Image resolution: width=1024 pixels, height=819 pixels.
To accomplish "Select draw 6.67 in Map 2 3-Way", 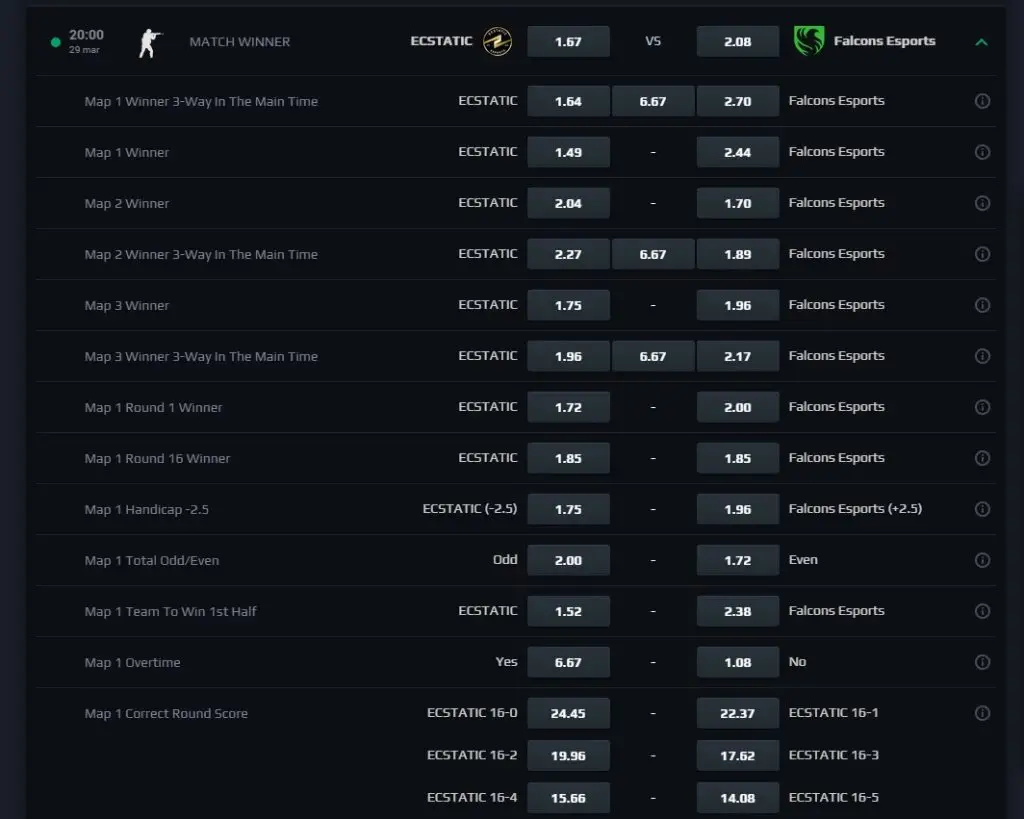I will click(653, 254).
